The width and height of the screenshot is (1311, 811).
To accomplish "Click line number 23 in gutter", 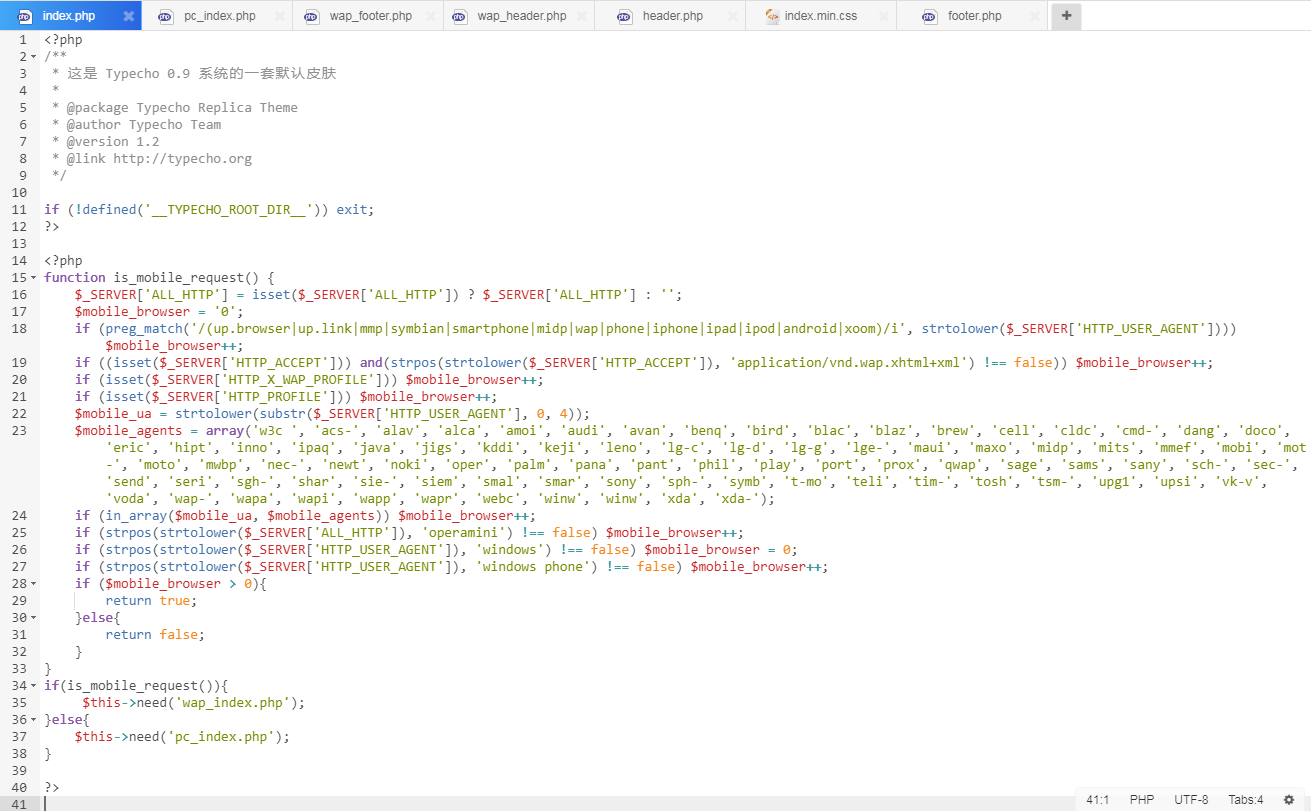I will pos(19,430).
